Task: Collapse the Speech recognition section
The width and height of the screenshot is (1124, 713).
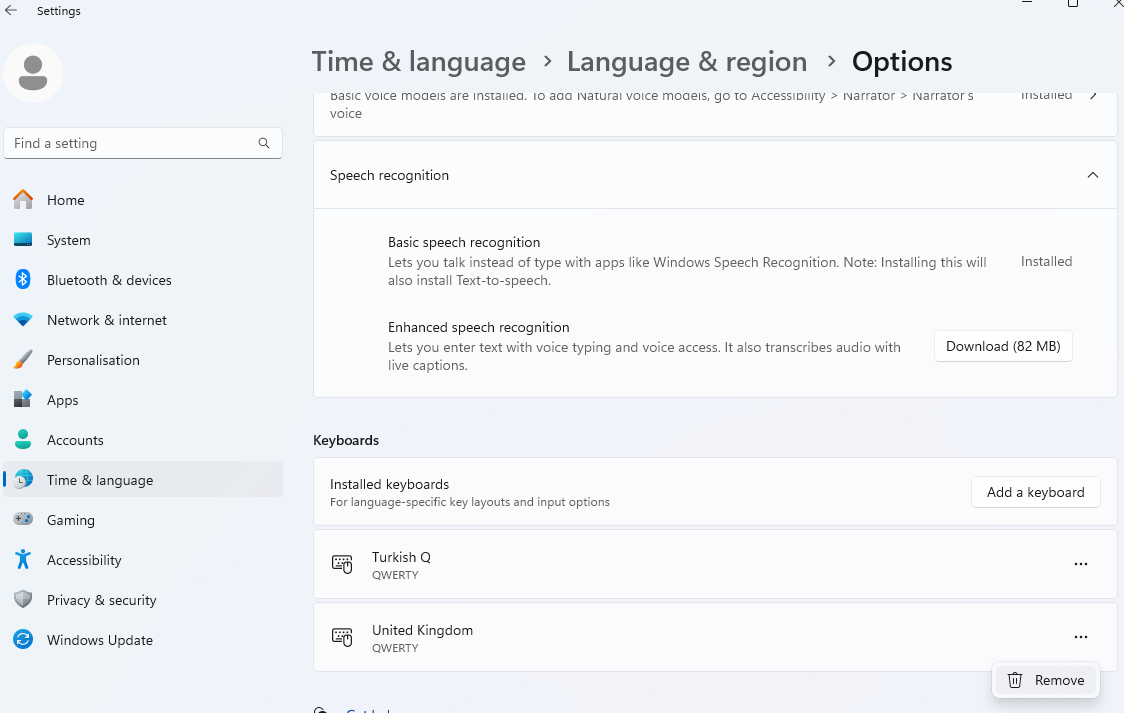Action: pos(1092,175)
